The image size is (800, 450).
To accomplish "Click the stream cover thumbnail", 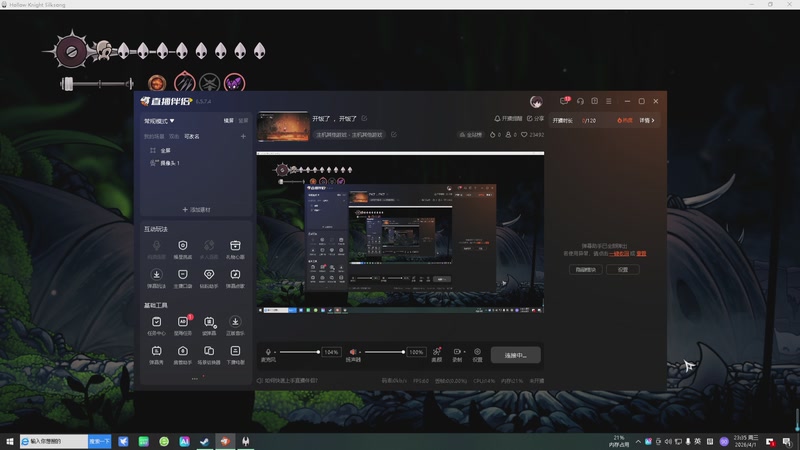I will click(283, 127).
